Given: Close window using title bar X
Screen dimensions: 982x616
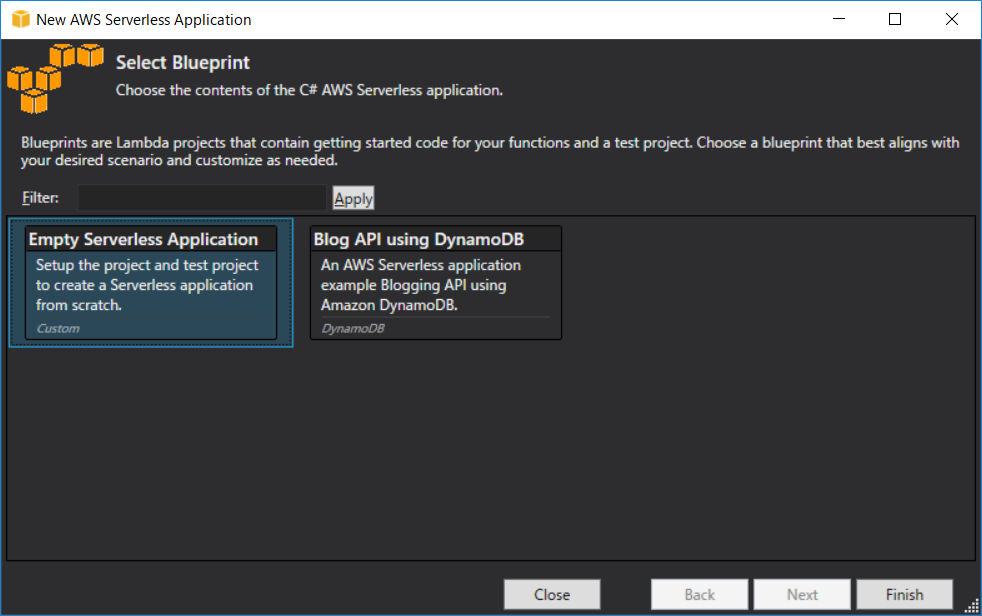Looking at the screenshot, I should pyautogui.click(x=951, y=19).
